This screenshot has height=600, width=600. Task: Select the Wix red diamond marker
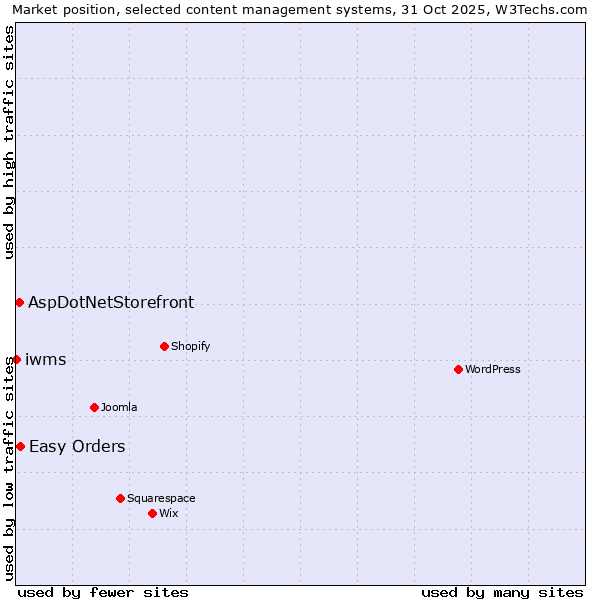pos(152,513)
